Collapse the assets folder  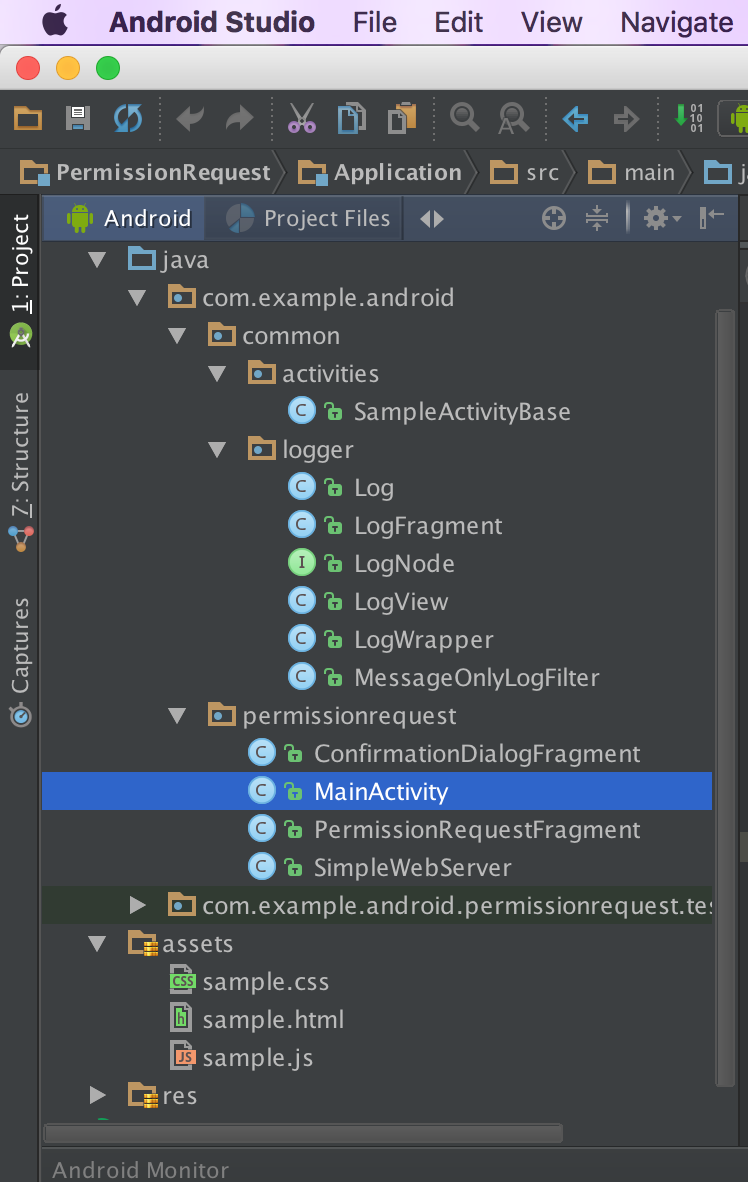(x=97, y=944)
